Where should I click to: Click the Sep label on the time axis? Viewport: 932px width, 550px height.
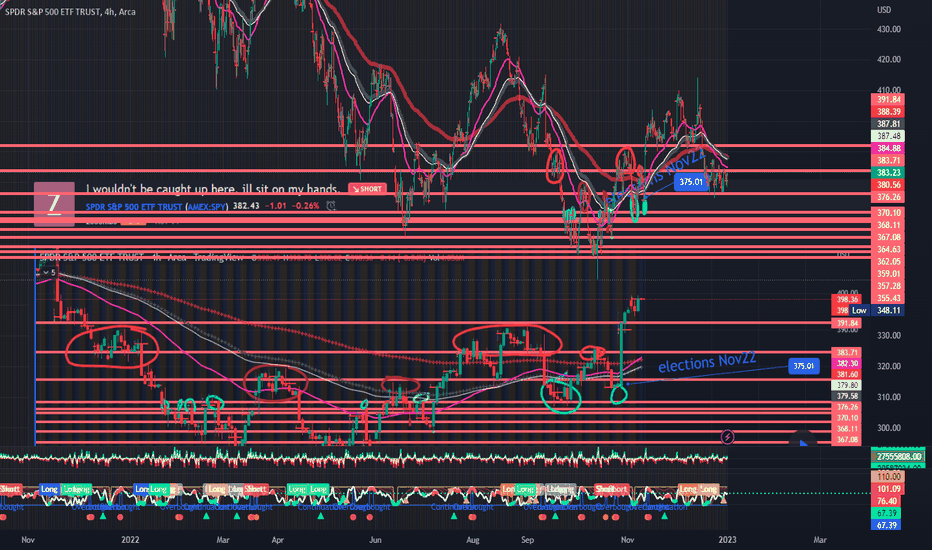coord(527,540)
